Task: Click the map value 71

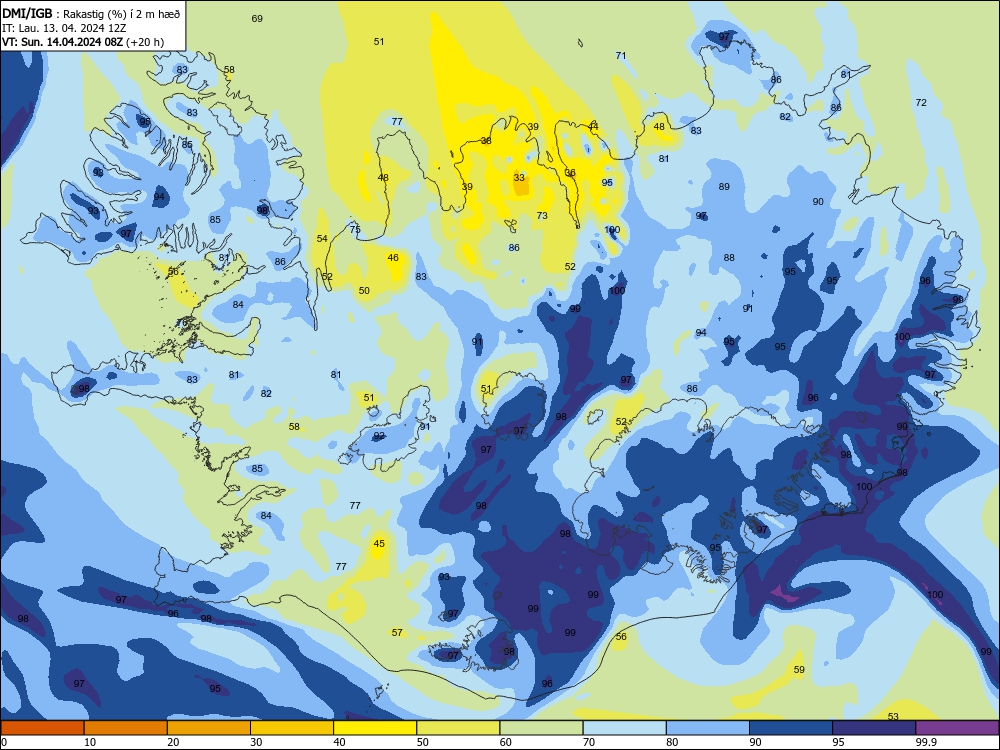Action: point(621,55)
